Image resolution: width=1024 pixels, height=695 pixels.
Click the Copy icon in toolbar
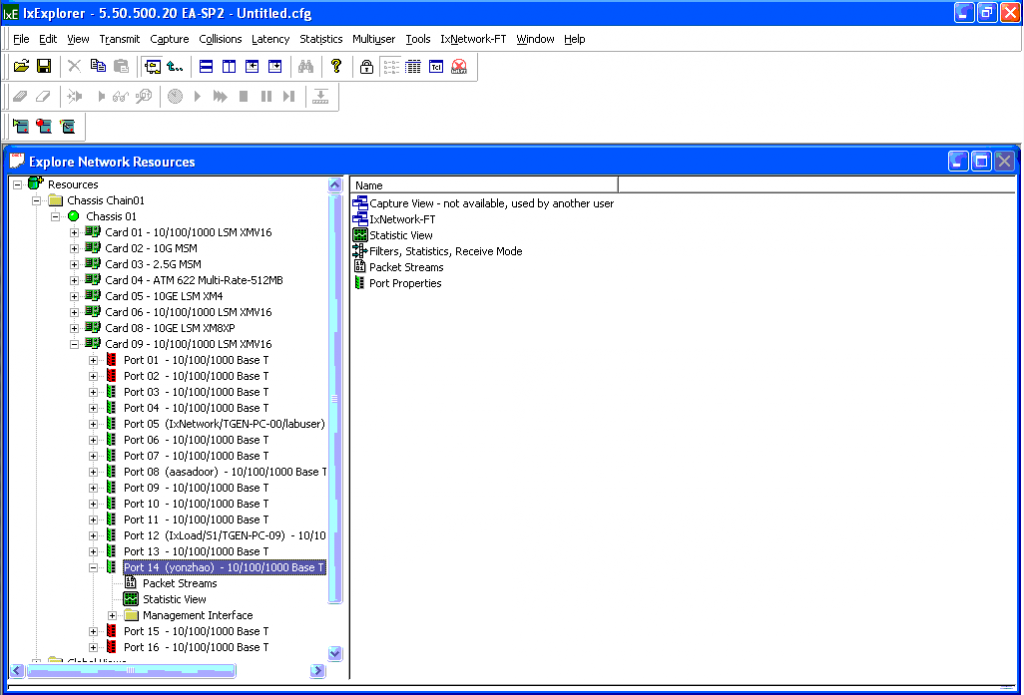point(98,66)
